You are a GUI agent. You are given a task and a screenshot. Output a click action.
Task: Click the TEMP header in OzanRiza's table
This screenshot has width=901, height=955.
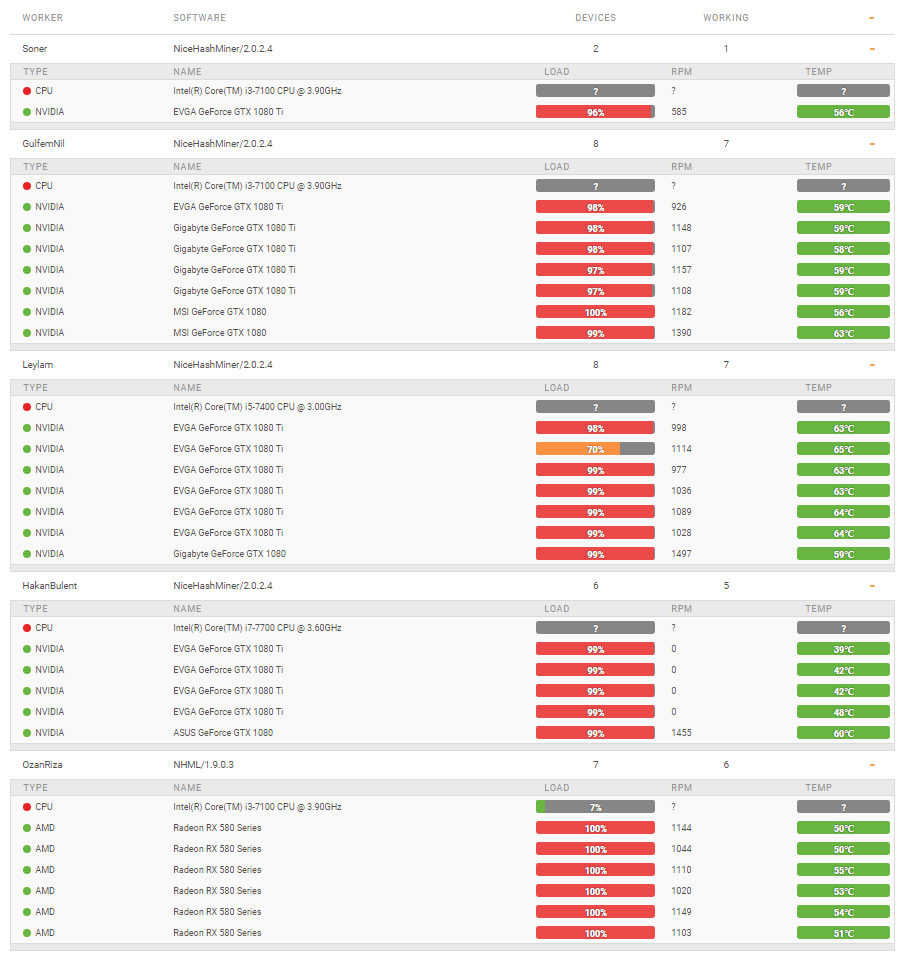coord(818,788)
